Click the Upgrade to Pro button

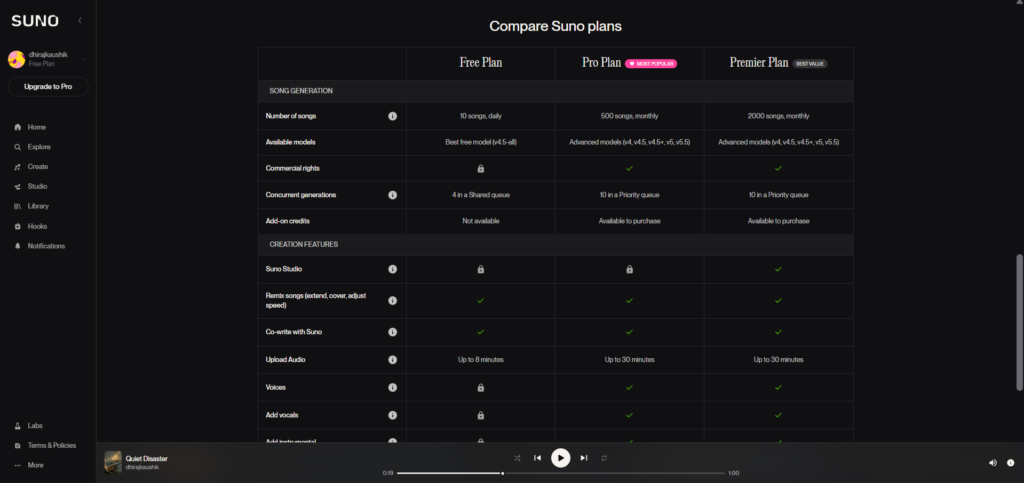(x=48, y=87)
